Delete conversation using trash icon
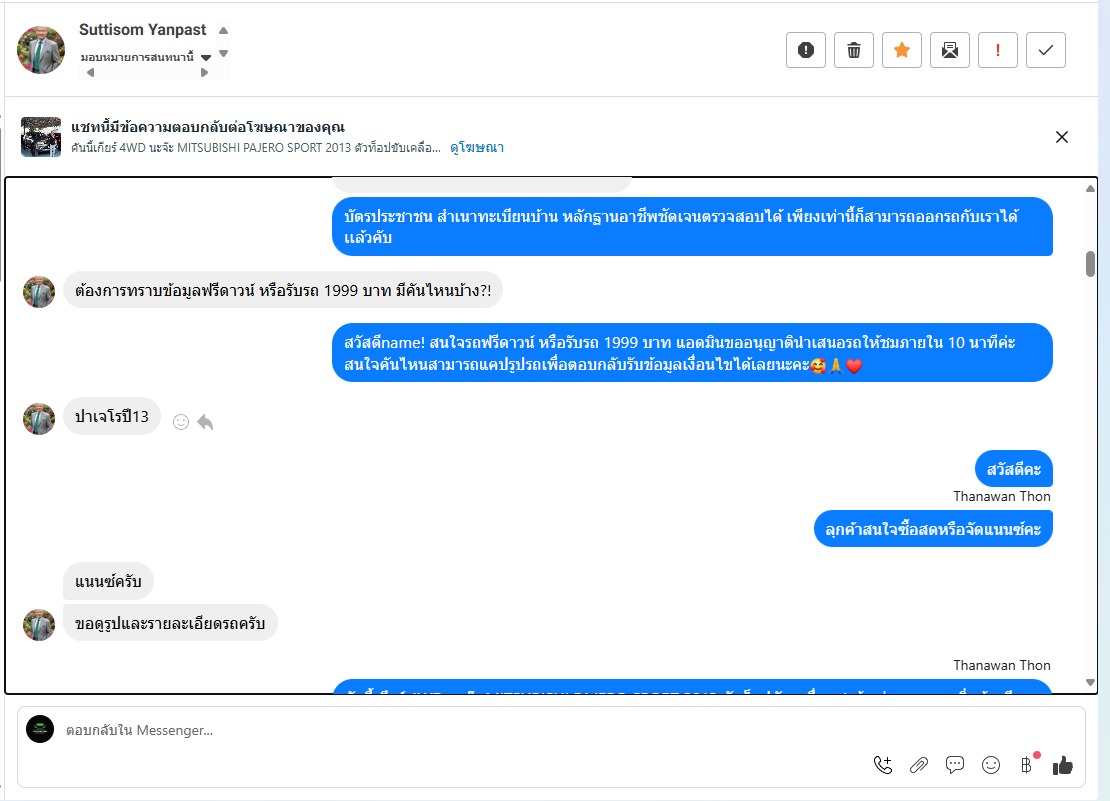 (854, 50)
